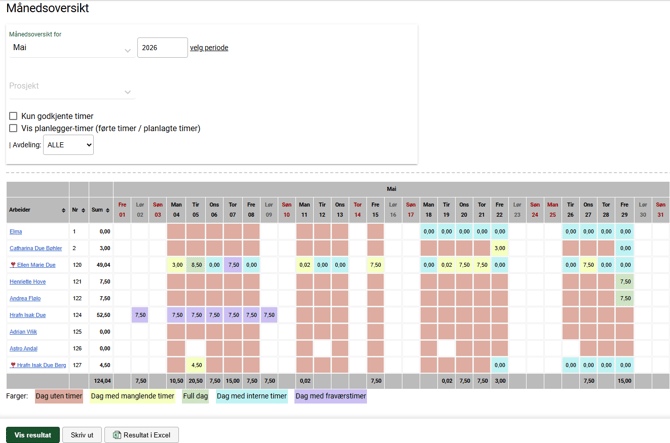Click the year input field showing 2026

[162, 47]
